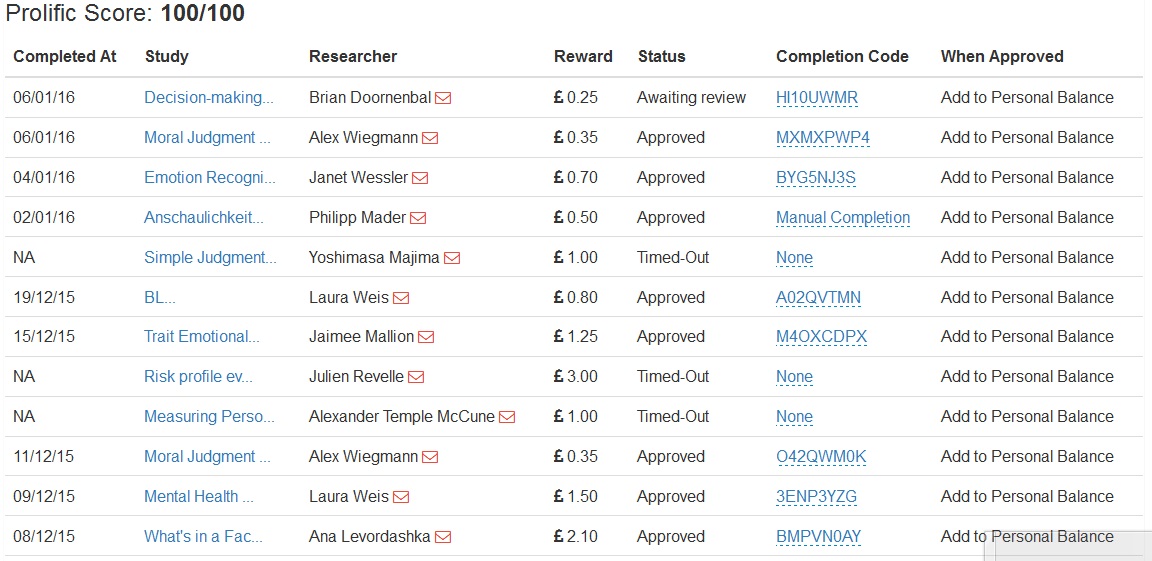Click the Status column header
The height and width of the screenshot is (561, 1152).
click(x=661, y=56)
